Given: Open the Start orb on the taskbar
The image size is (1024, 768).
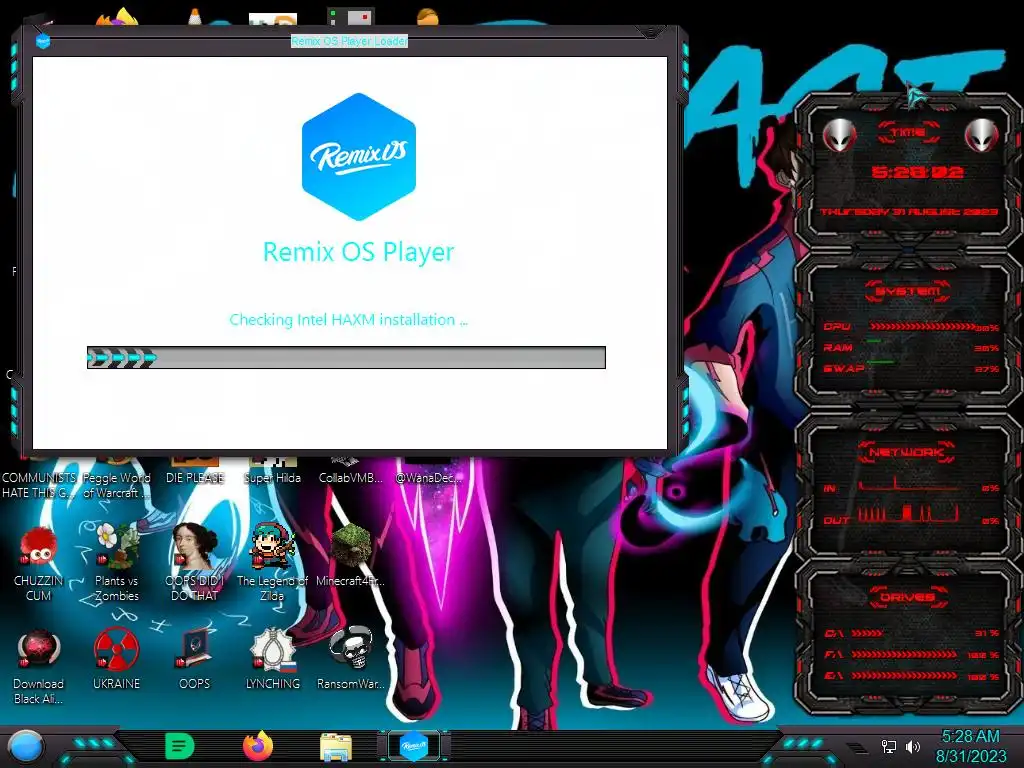Looking at the screenshot, I should (25, 746).
